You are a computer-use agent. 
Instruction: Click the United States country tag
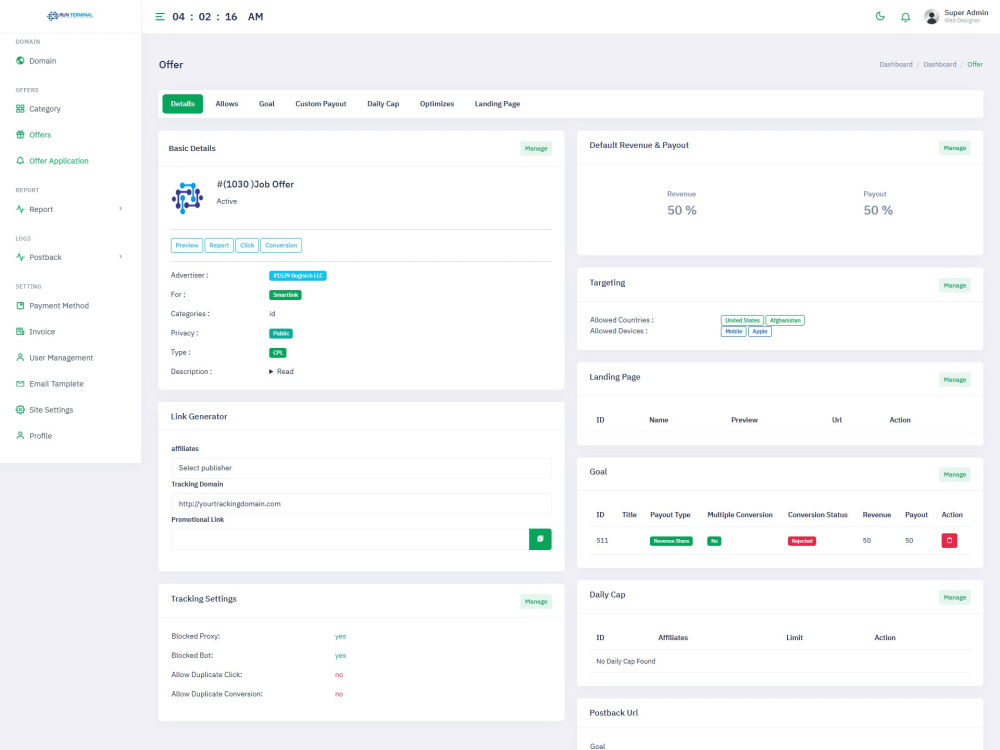point(742,320)
